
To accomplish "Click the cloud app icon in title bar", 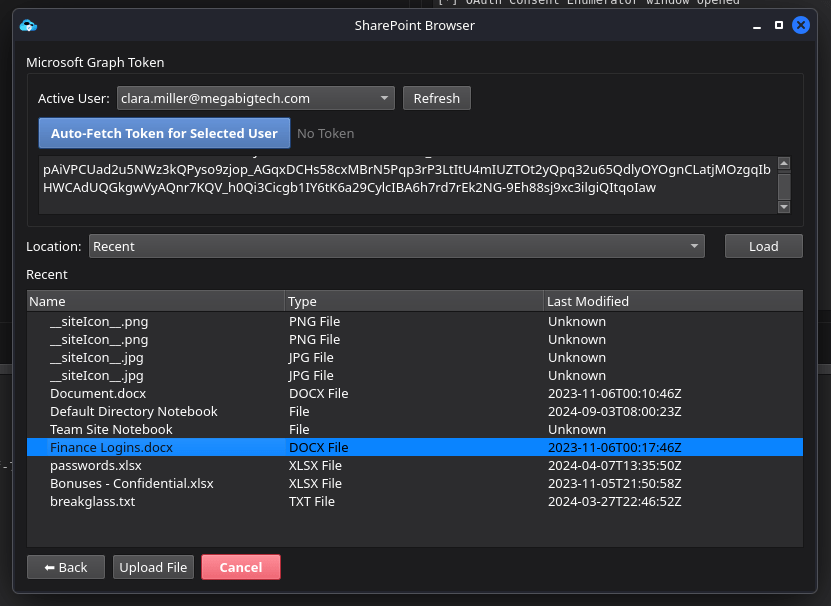I will [x=28, y=25].
